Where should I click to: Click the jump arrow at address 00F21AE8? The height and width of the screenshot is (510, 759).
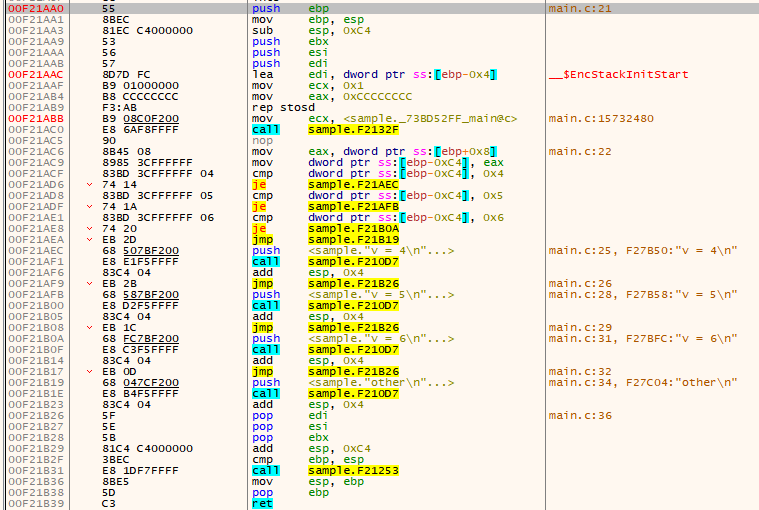[x=89, y=228]
